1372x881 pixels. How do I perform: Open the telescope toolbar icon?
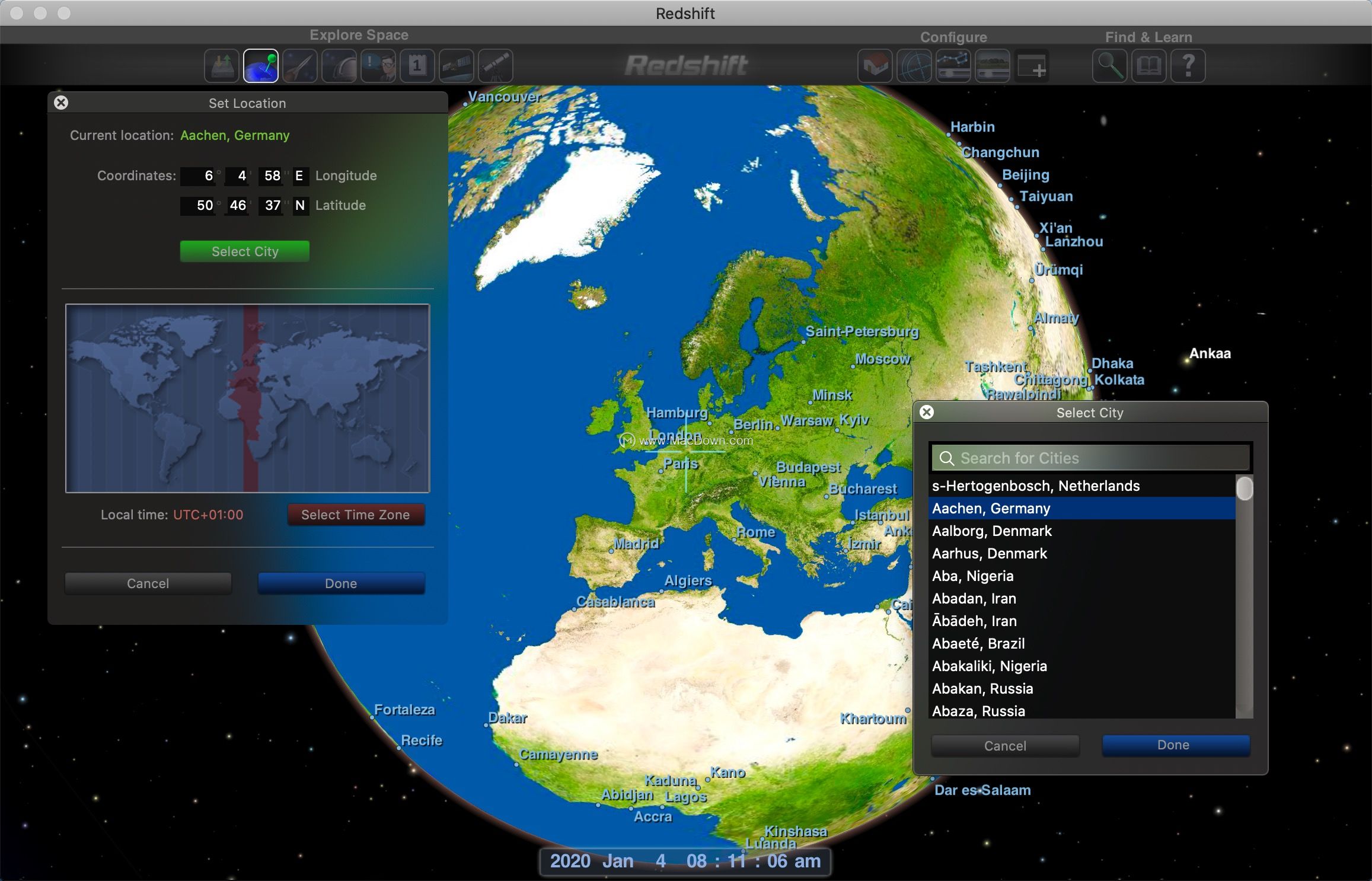pos(496,66)
